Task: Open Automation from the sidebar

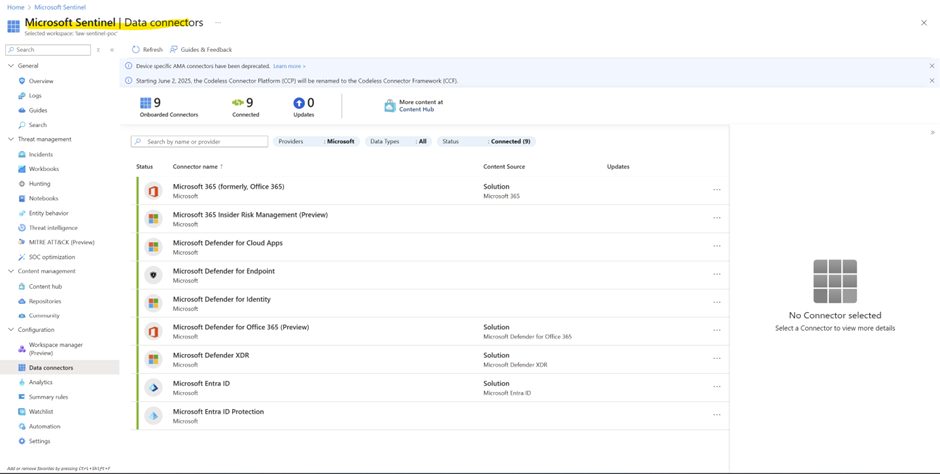Action: click(x=44, y=426)
